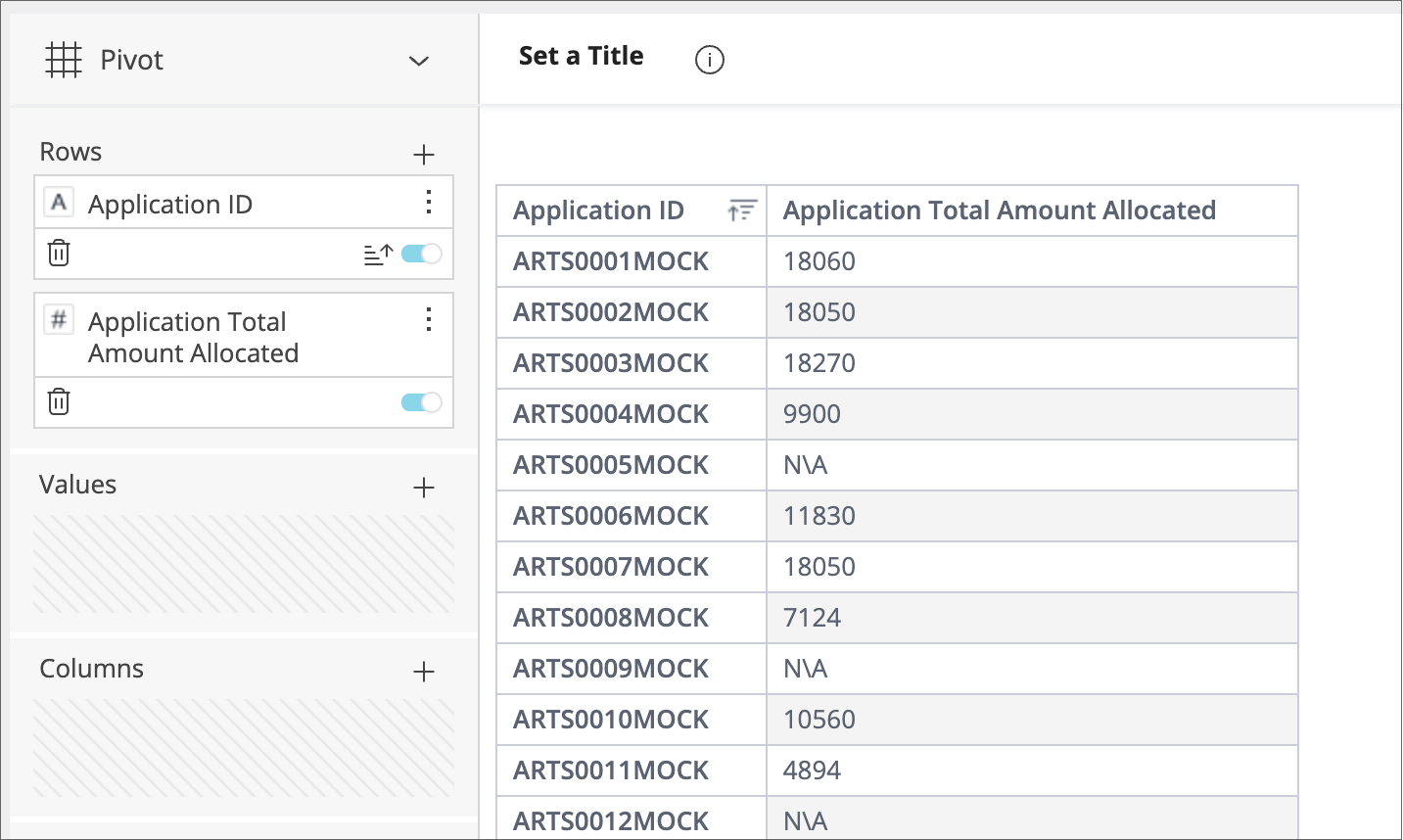Viewport: 1403px width, 840px height.
Task: Toggle off the Application ID field
Action: pos(422,255)
